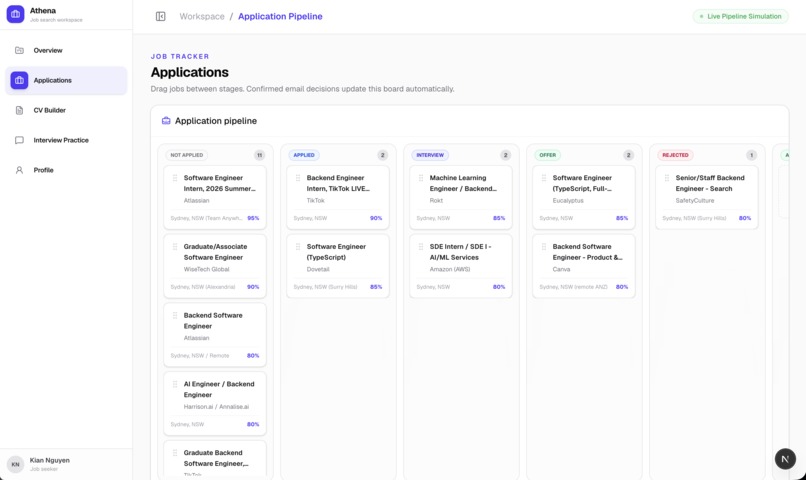Click the Athena briefcase logo icon
The image size is (806, 480).
[15, 14]
